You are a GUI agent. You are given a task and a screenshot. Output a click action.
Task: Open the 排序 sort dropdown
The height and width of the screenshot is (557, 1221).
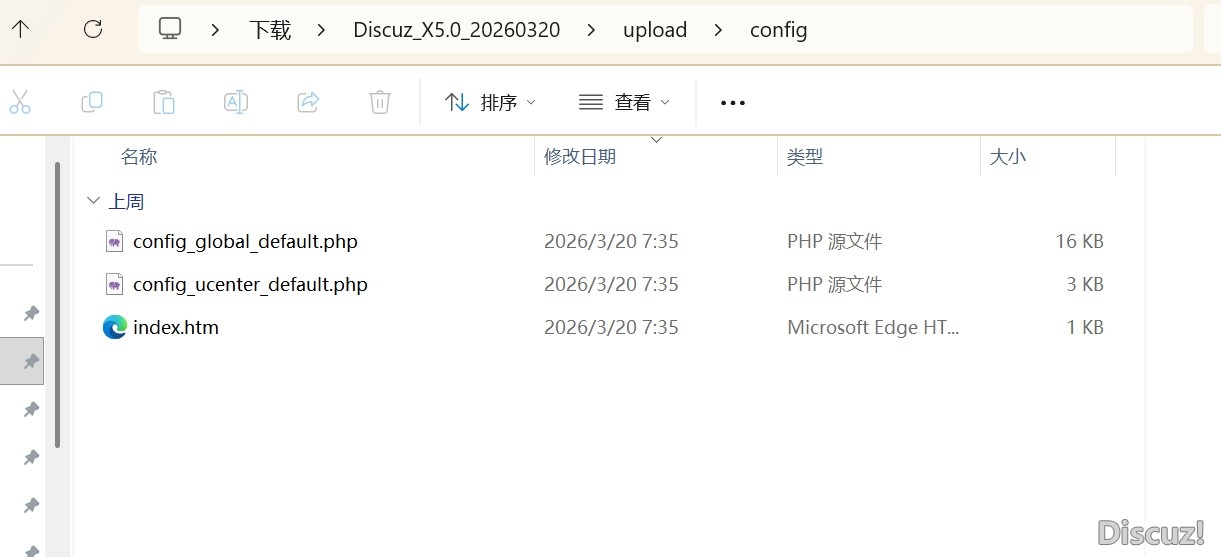[490, 102]
